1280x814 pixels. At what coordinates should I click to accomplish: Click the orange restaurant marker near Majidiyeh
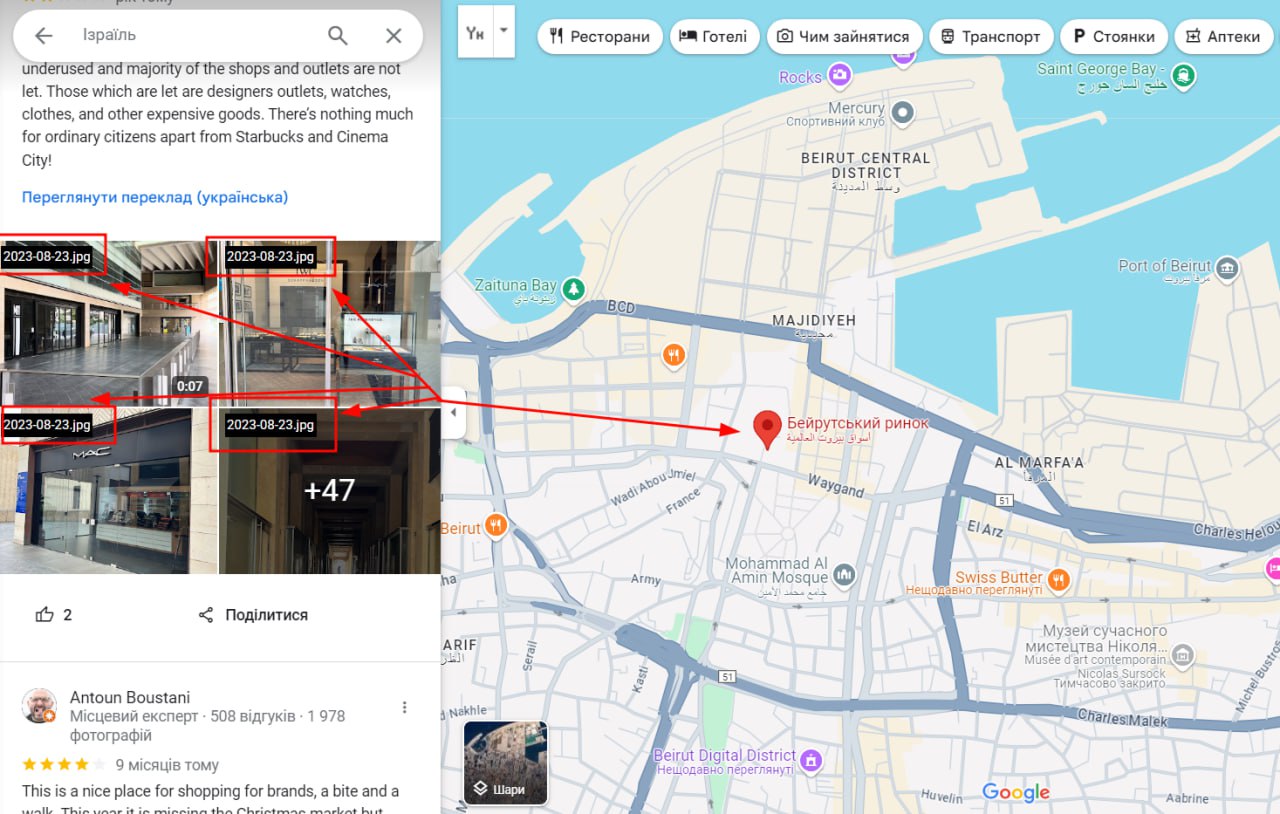[x=675, y=354]
